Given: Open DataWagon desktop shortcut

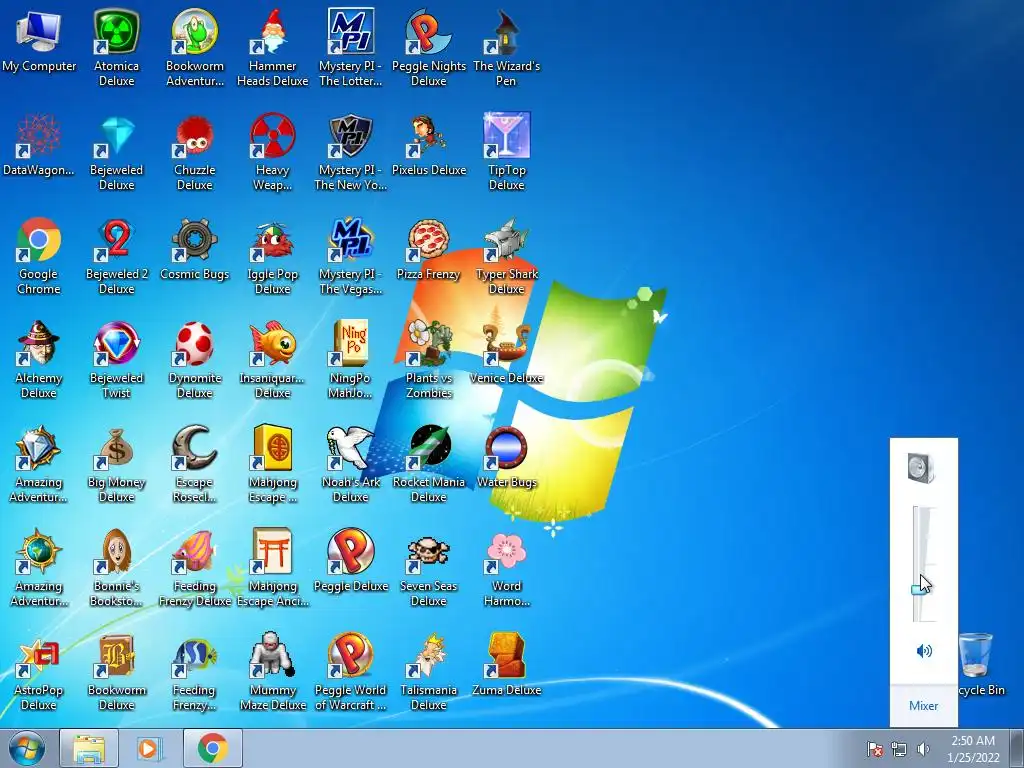Looking at the screenshot, I should point(39,145).
